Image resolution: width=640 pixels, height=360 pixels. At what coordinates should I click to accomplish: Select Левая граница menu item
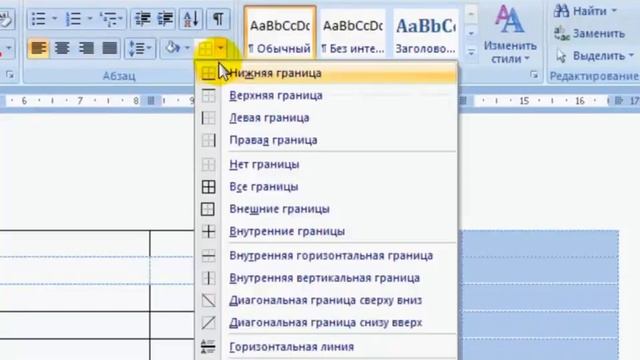tap(326, 118)
